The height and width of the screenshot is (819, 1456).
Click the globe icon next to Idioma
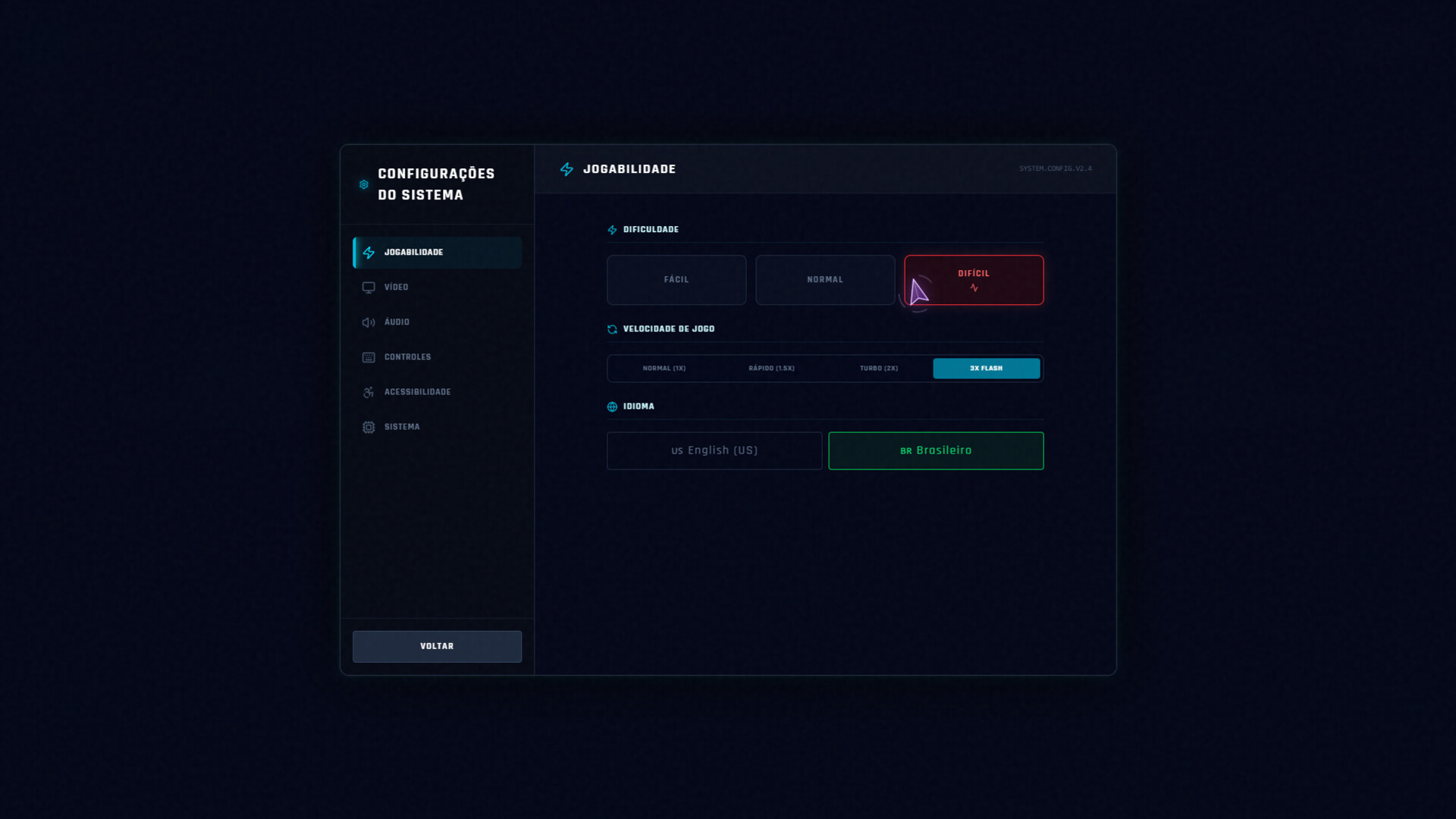click(x=612, y=406)
